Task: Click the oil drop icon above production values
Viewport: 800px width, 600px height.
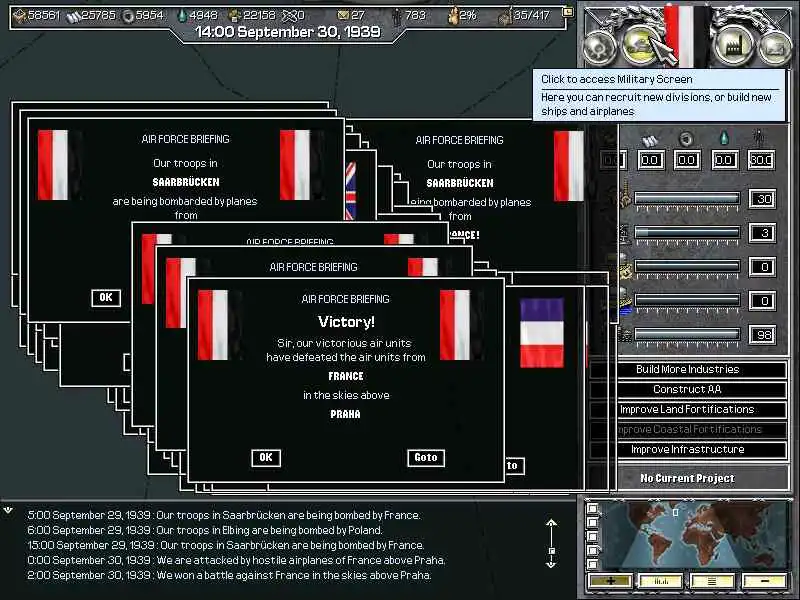Action: coord(723,139)
